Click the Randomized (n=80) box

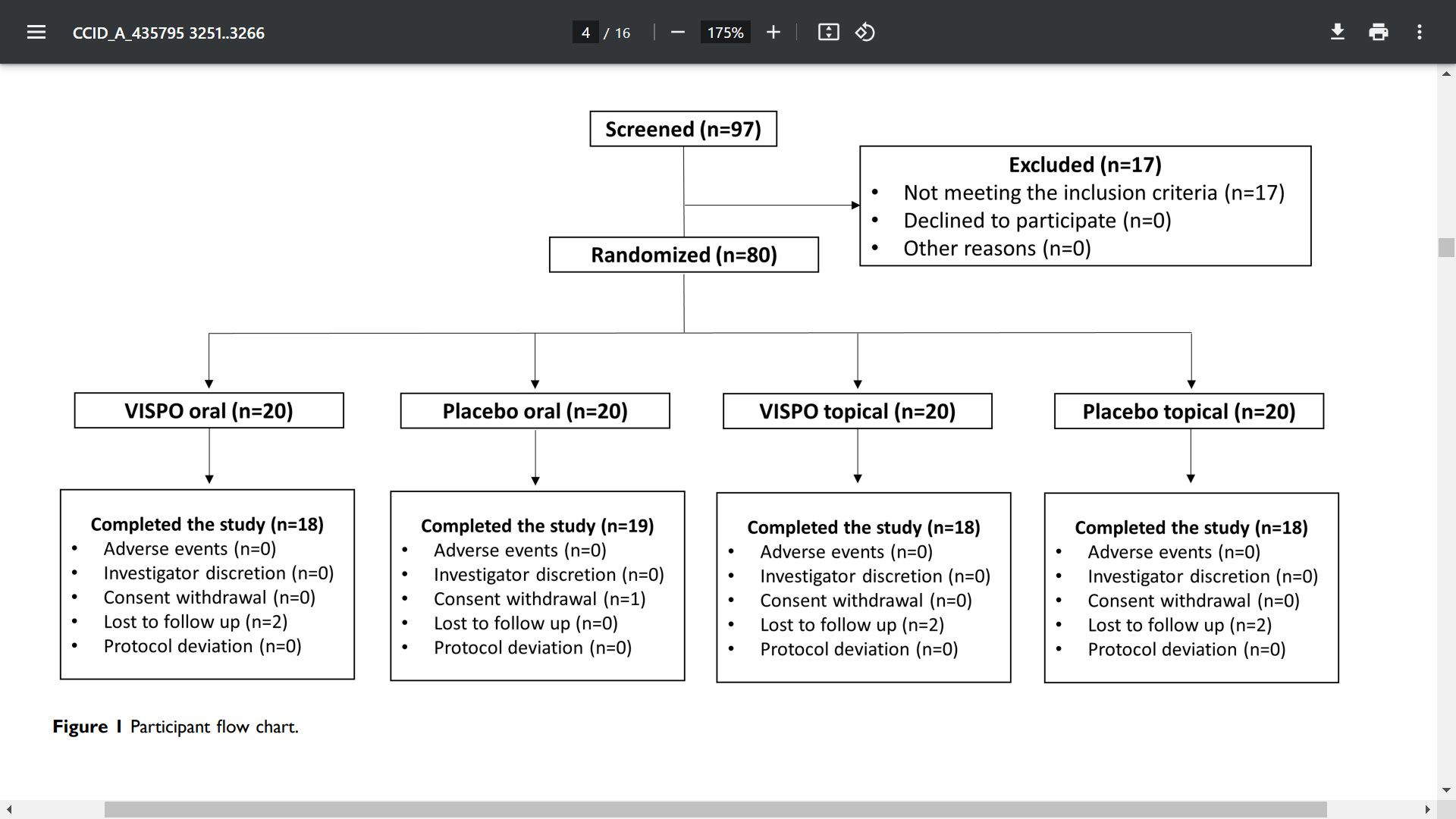click(x=684, y=255)
